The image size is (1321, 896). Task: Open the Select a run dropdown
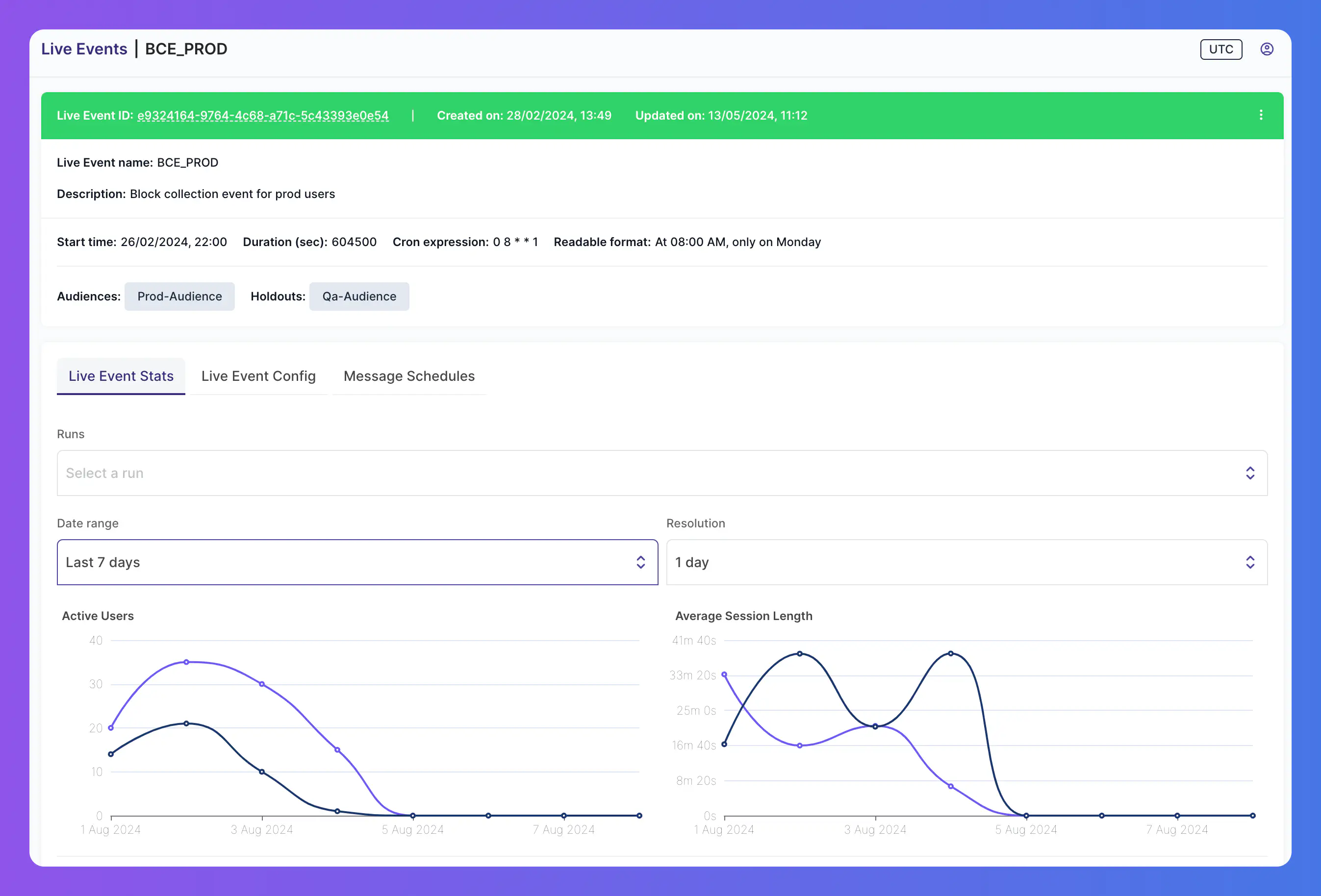click(x=661, y=473)
